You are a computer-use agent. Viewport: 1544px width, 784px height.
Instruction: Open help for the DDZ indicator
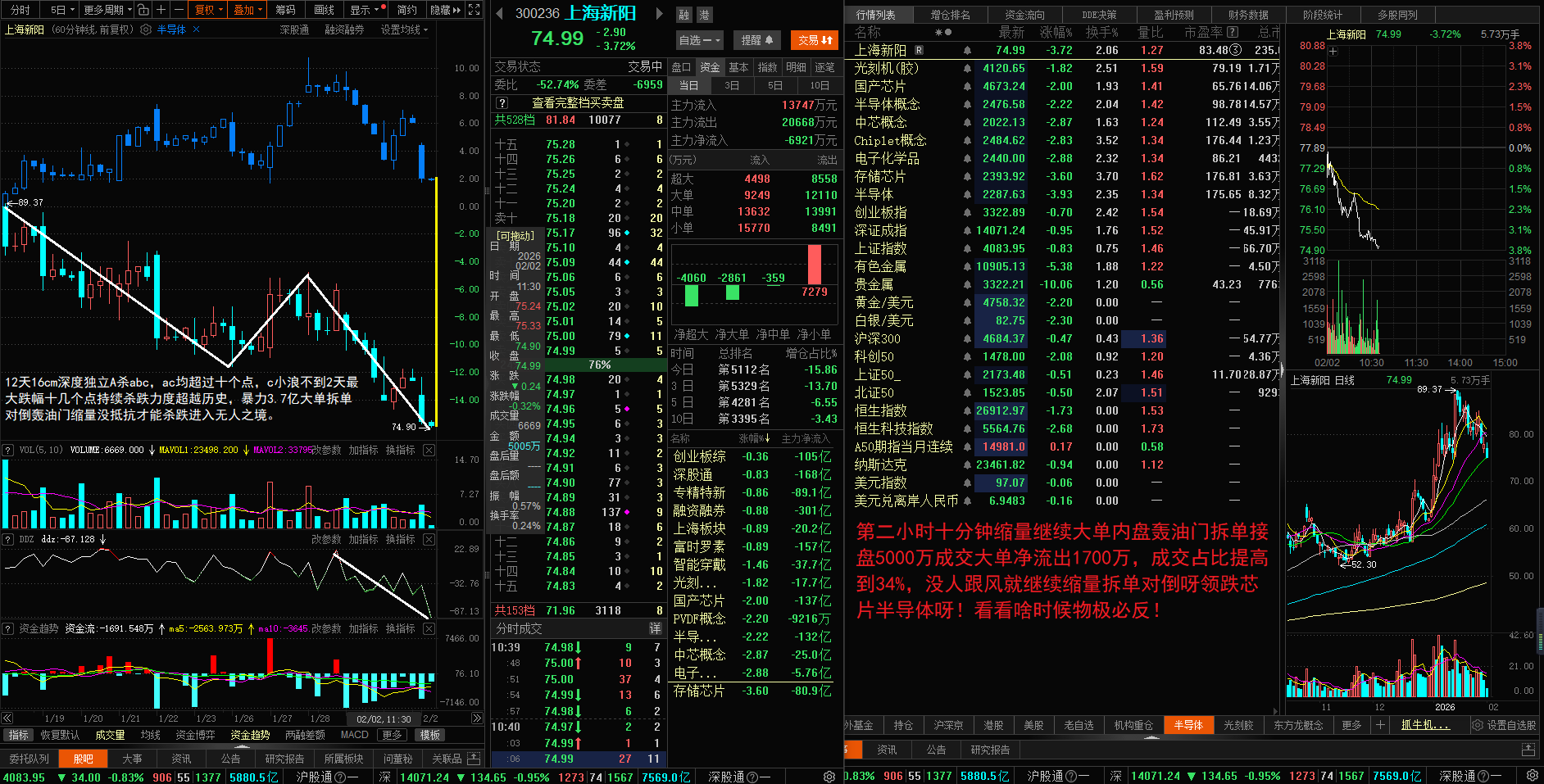(x=8, y=539)
